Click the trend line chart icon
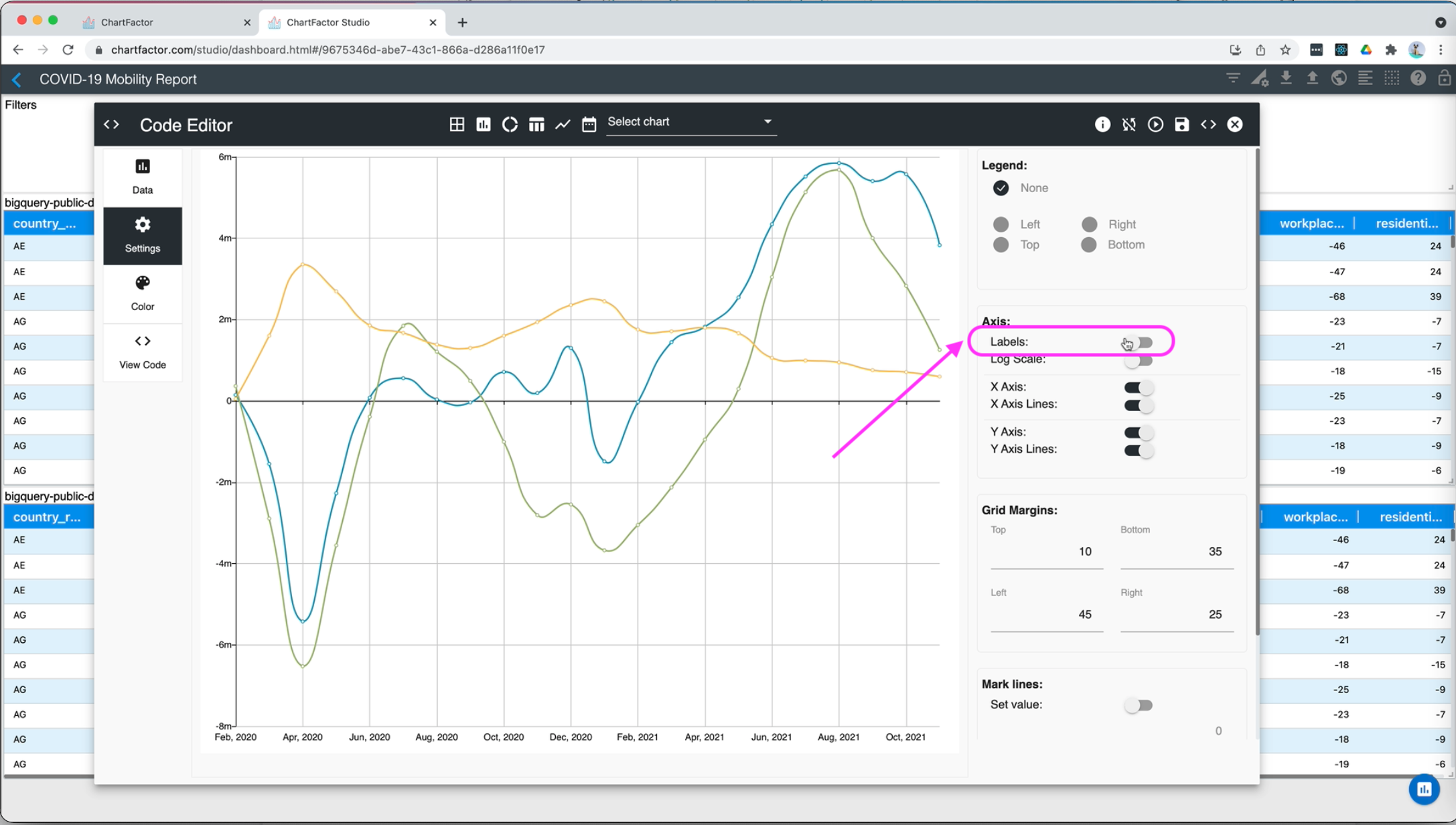This screenshot has height=825, width=1456. click(x=563, y=125)
